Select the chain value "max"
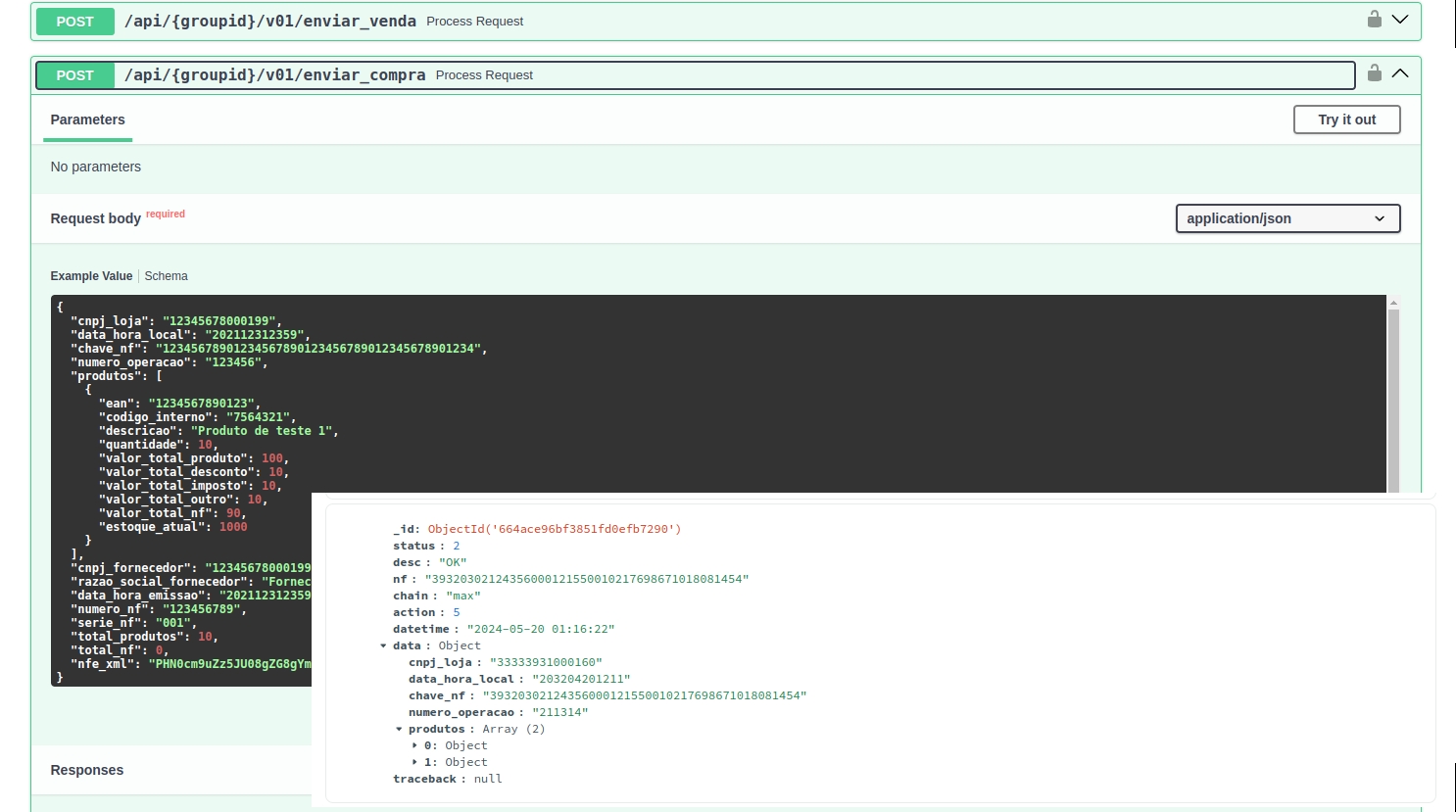The width and height of the screenshot is (1456, 812). point(463,596)
